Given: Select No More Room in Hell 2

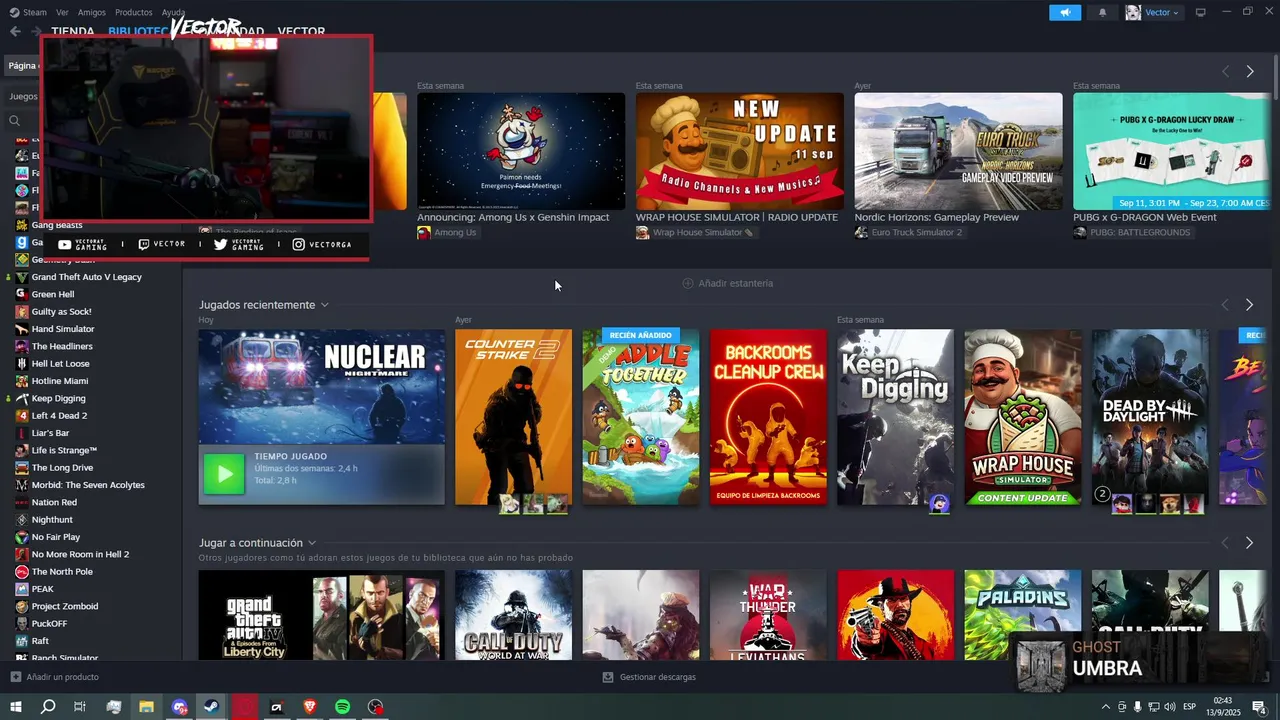Looking at the screenshot, I should click(x=80, y=554).
